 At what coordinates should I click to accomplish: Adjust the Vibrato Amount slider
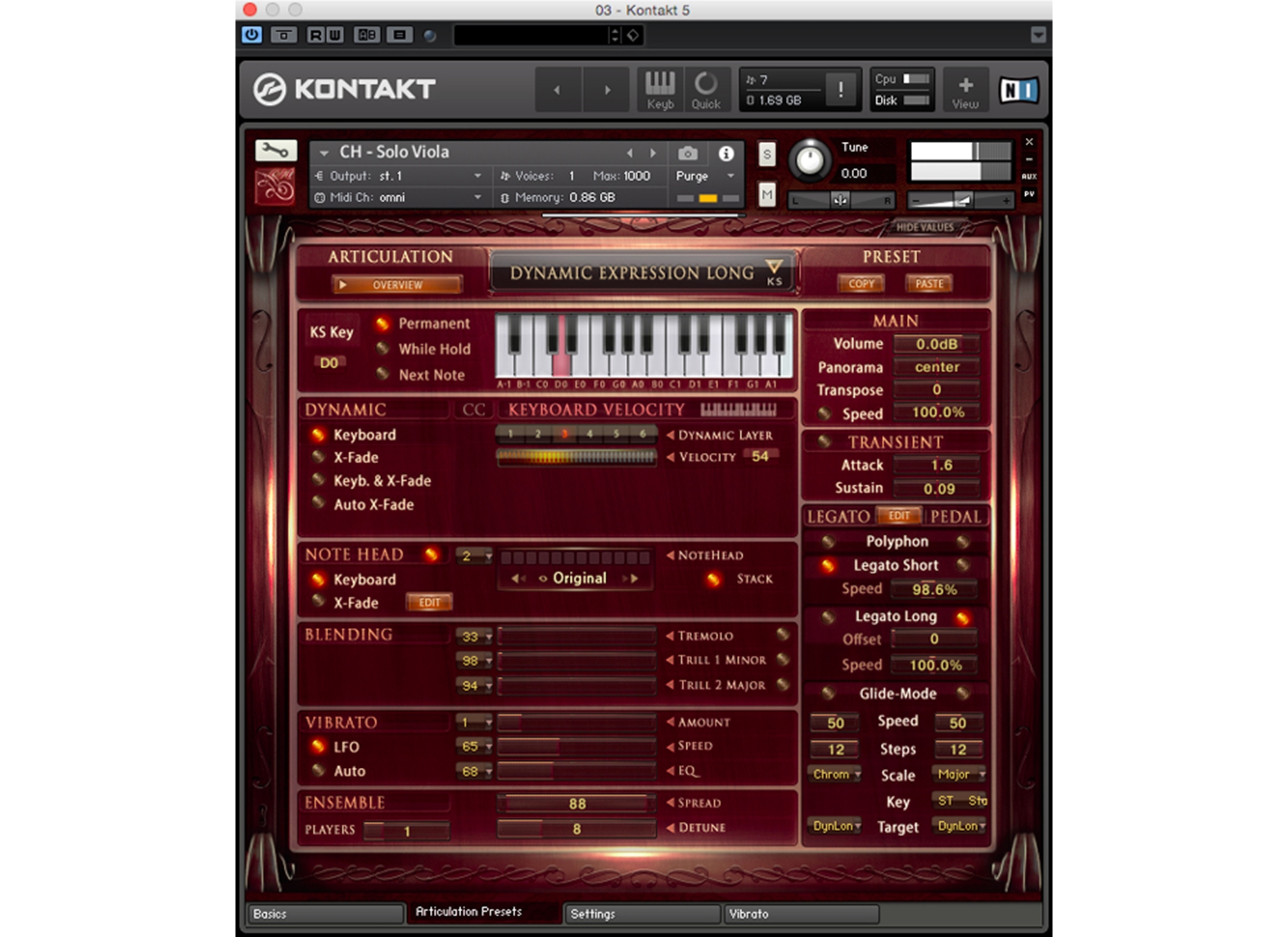pos(576,722)
